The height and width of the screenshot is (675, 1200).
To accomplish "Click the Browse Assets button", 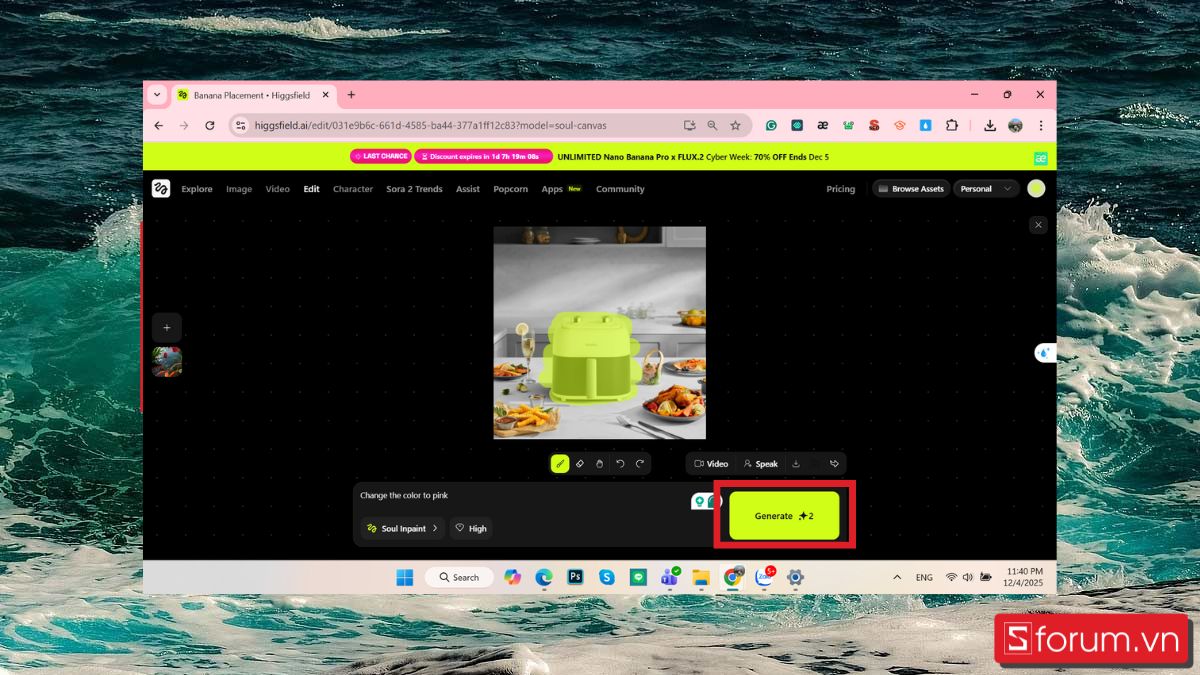I will point(910,188).
